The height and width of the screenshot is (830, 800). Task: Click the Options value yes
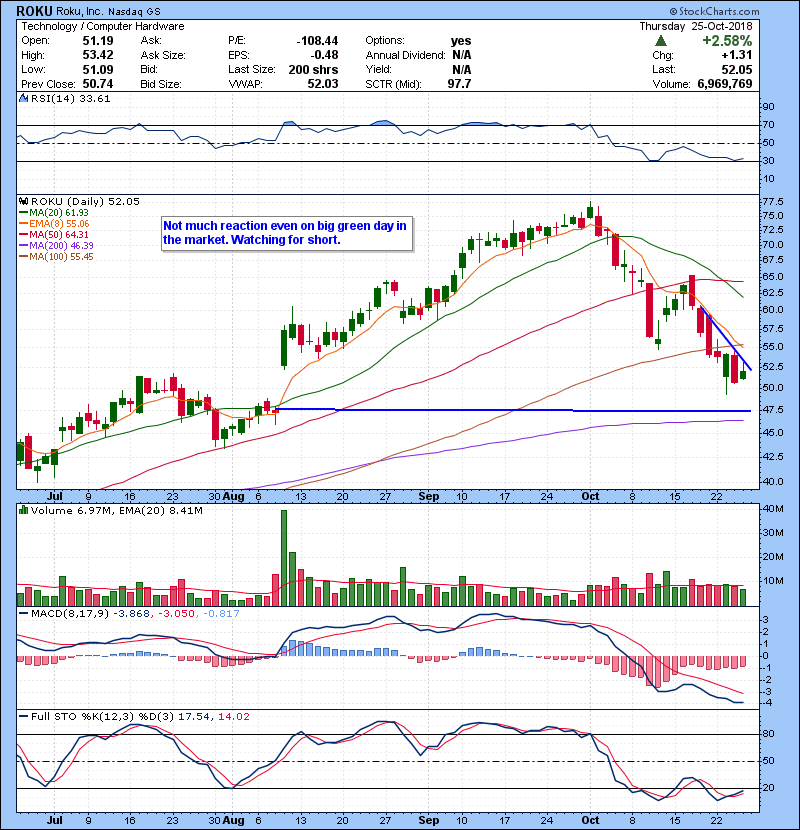(461, 41)
